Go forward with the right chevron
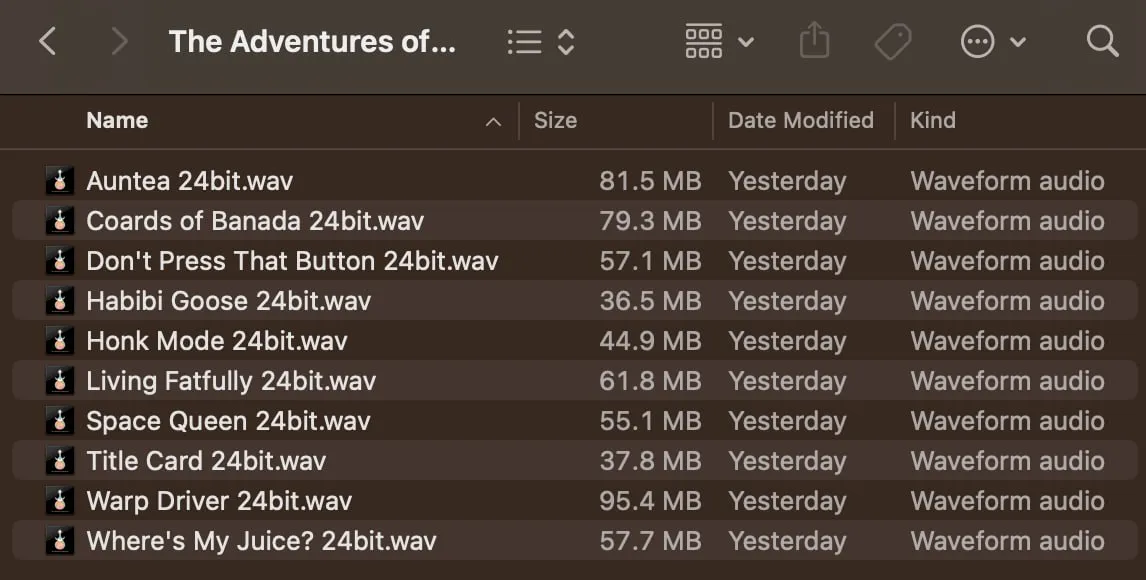Image resolution: width=1146 pixels, height=580 pixels. click(x=119, y=42)
